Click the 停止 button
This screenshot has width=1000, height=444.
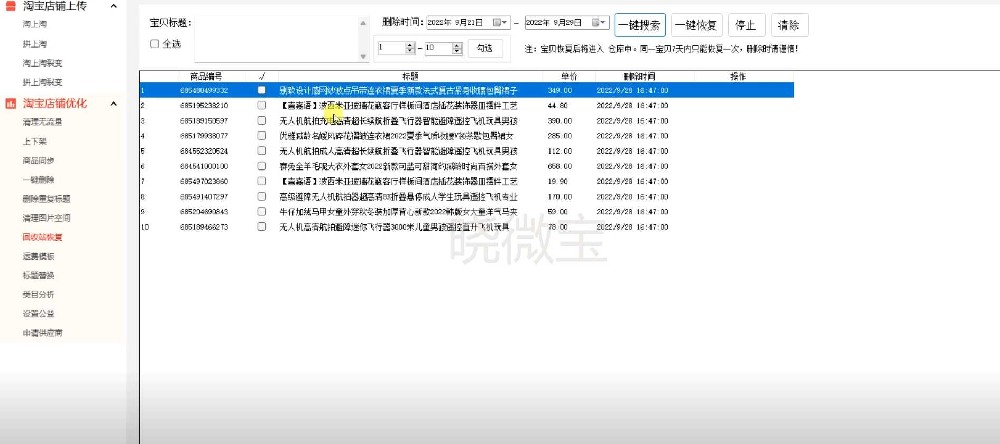[746, 26]
